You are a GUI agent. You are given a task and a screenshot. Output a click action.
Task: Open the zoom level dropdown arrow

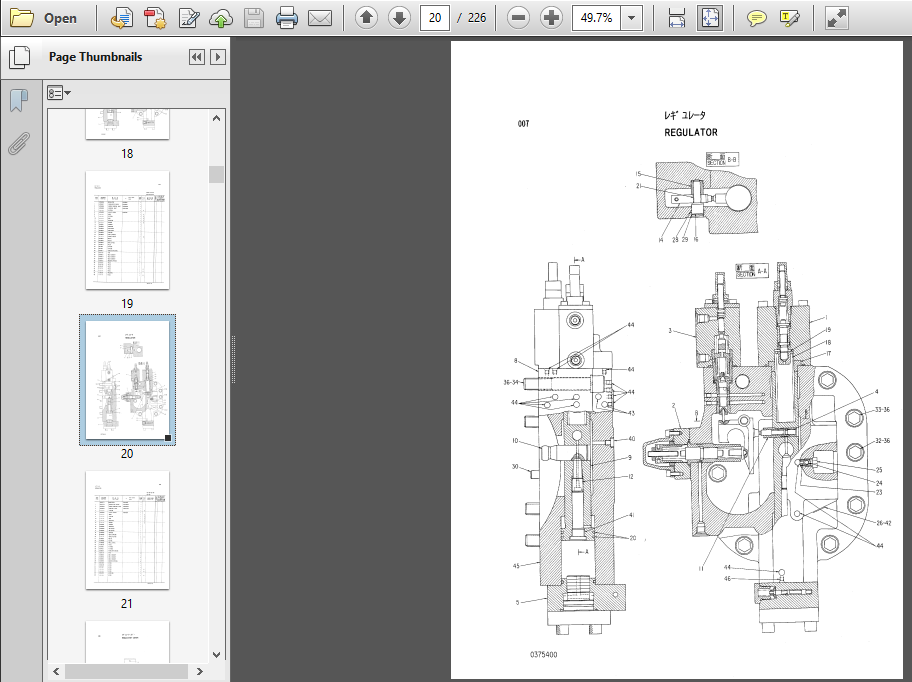coord(632,18)
